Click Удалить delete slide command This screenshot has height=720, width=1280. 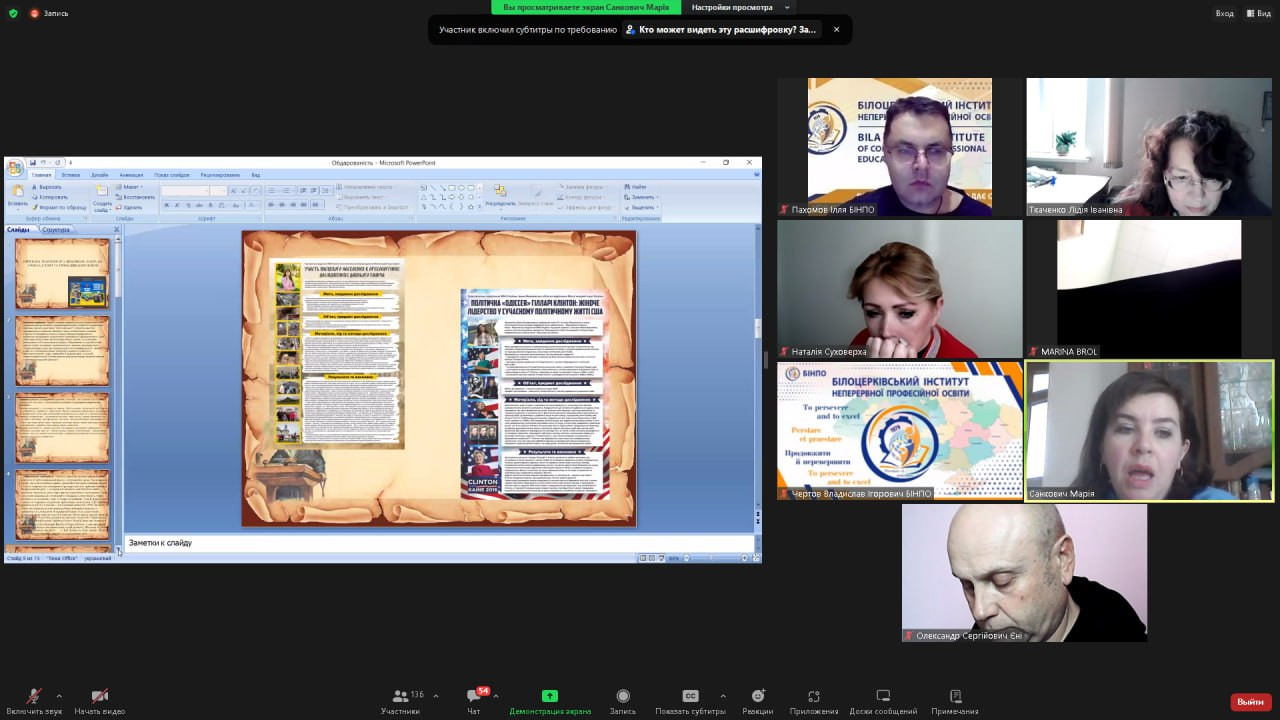[129, 207]
